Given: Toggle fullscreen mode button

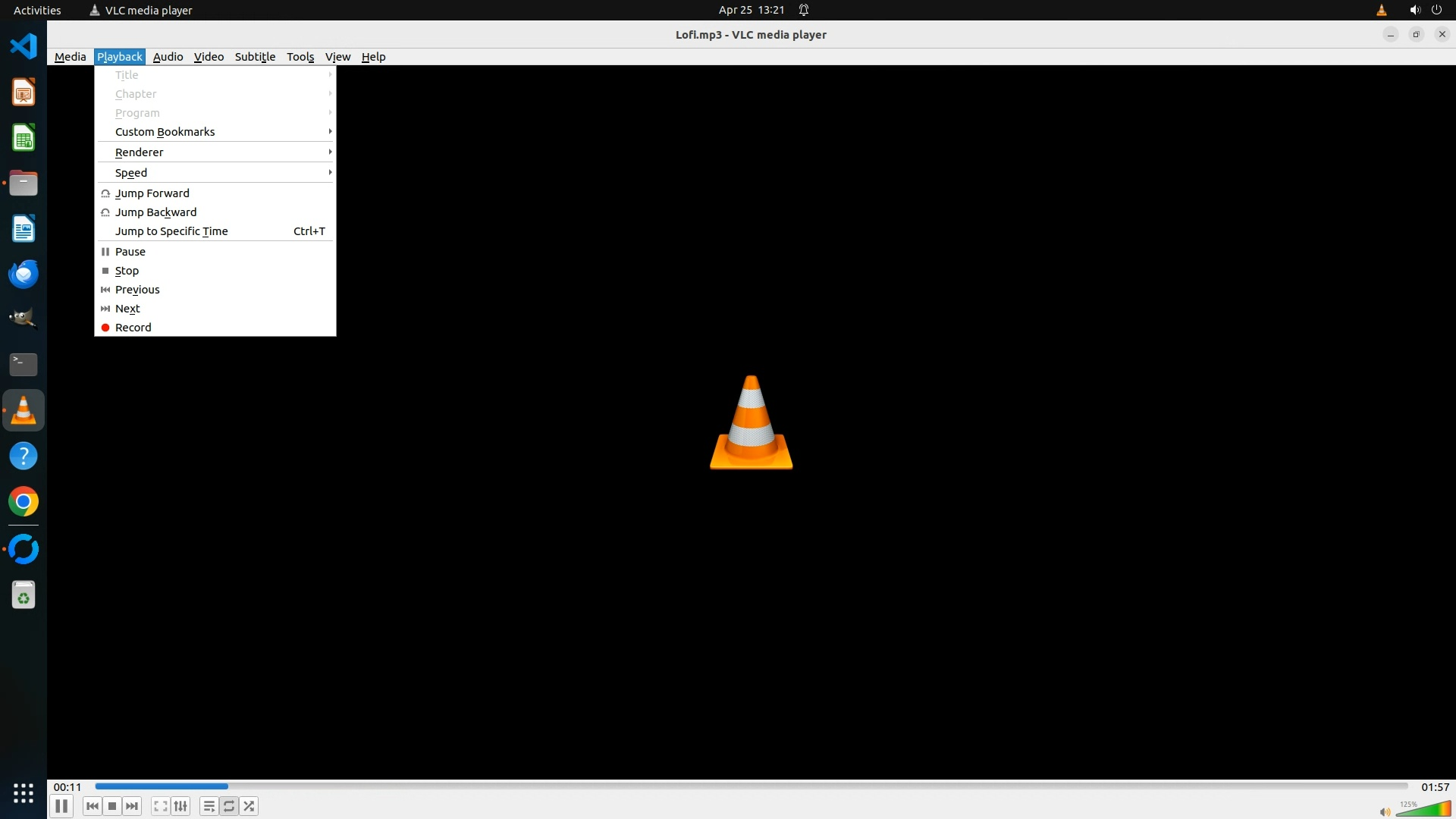Looking at the screenshot, I should (x=160, y=806).
